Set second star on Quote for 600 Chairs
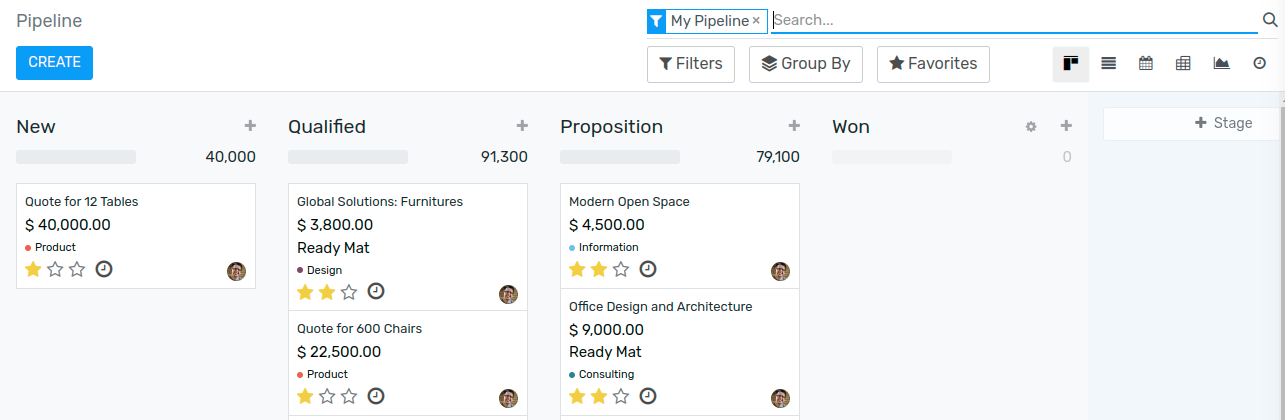The height and width of the screenshot is (420, 1285). pyautogui.click(x=327, y=396)
